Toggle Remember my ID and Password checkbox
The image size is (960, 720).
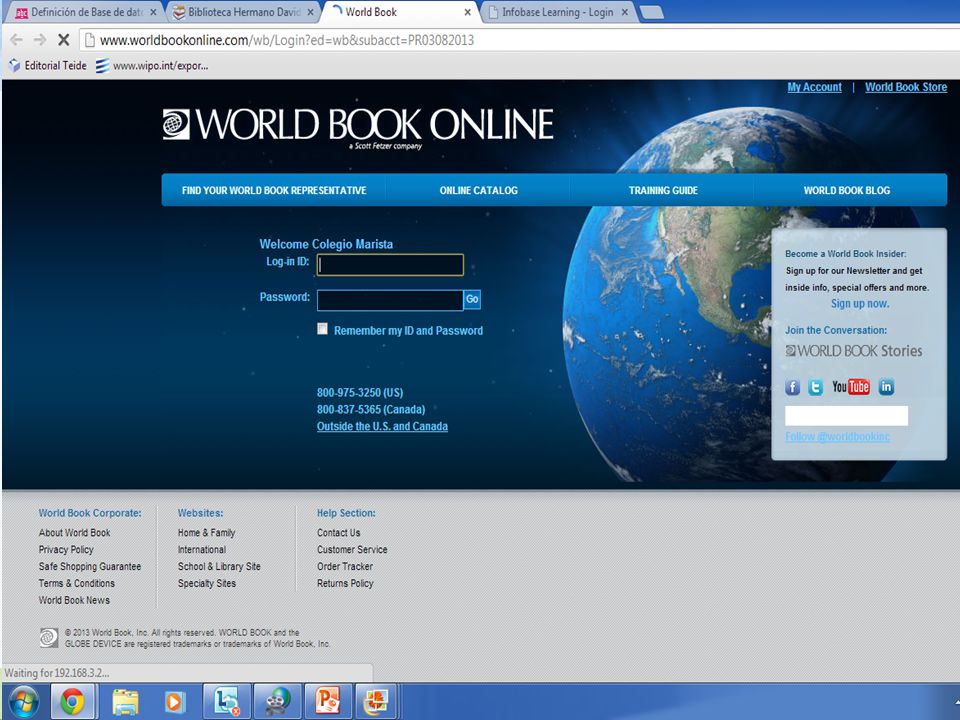coord(322,329)
